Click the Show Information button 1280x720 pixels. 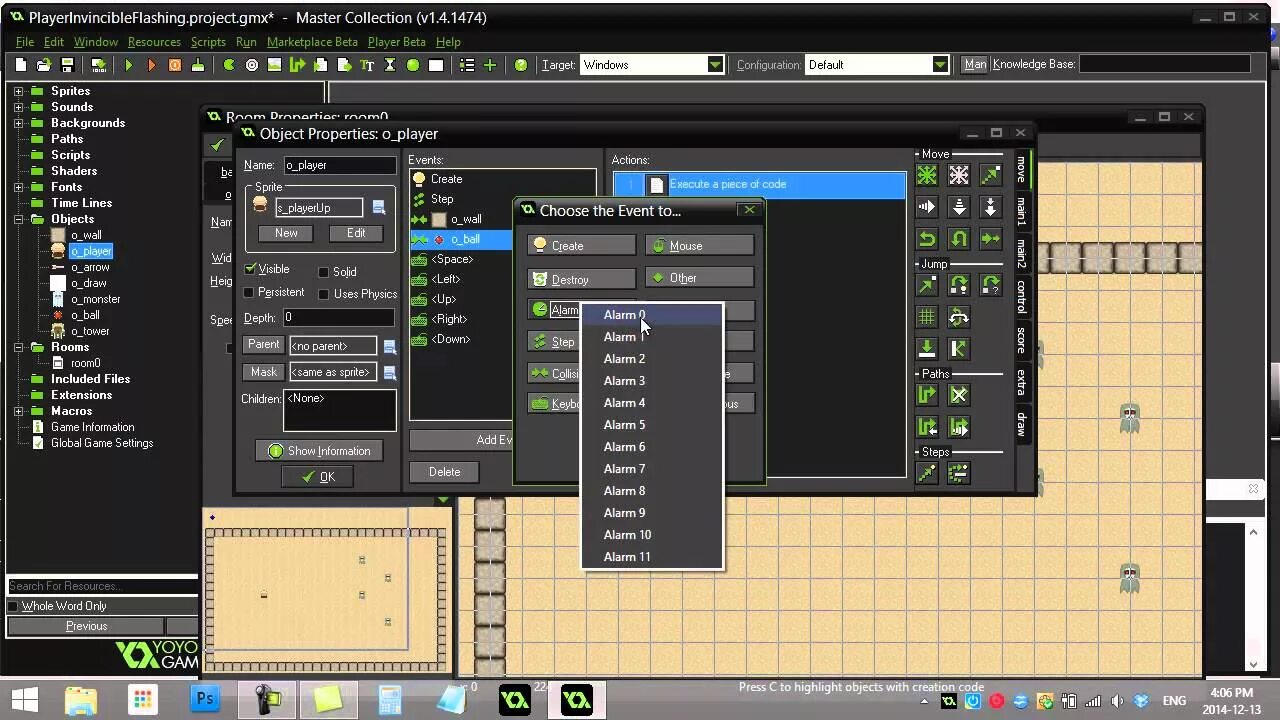point(319,451)
